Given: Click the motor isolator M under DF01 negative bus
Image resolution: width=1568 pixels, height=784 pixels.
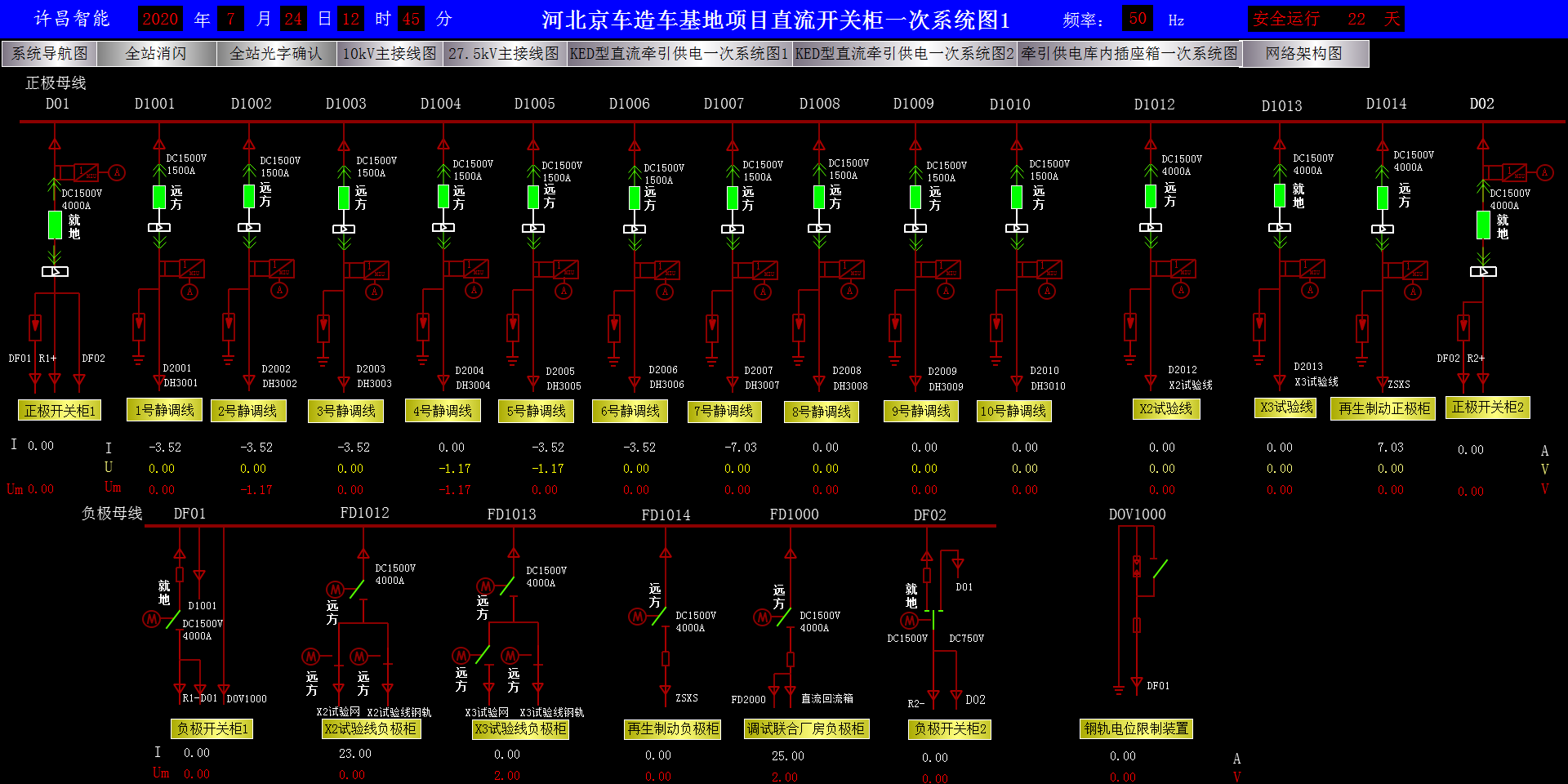Looking at the screenshot, I should [151, 619].
